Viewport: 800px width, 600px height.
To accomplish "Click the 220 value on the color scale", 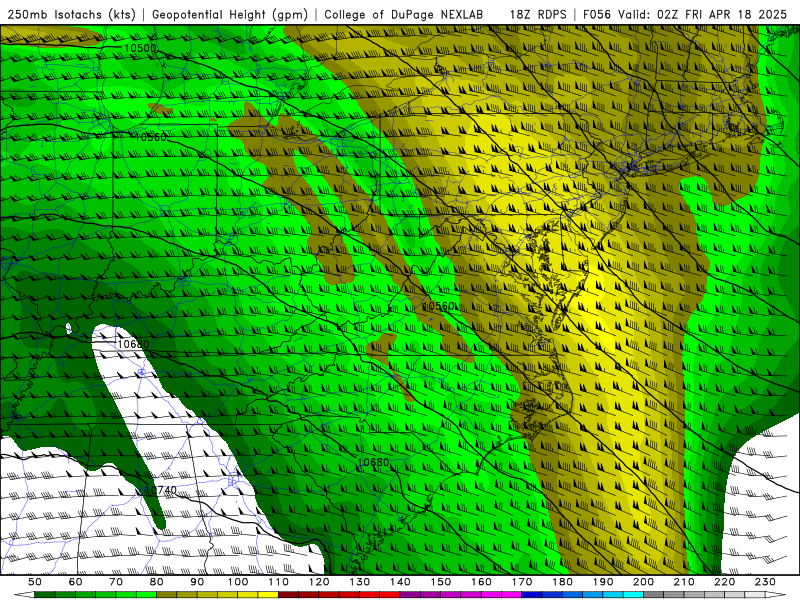I will click(724, 582).
